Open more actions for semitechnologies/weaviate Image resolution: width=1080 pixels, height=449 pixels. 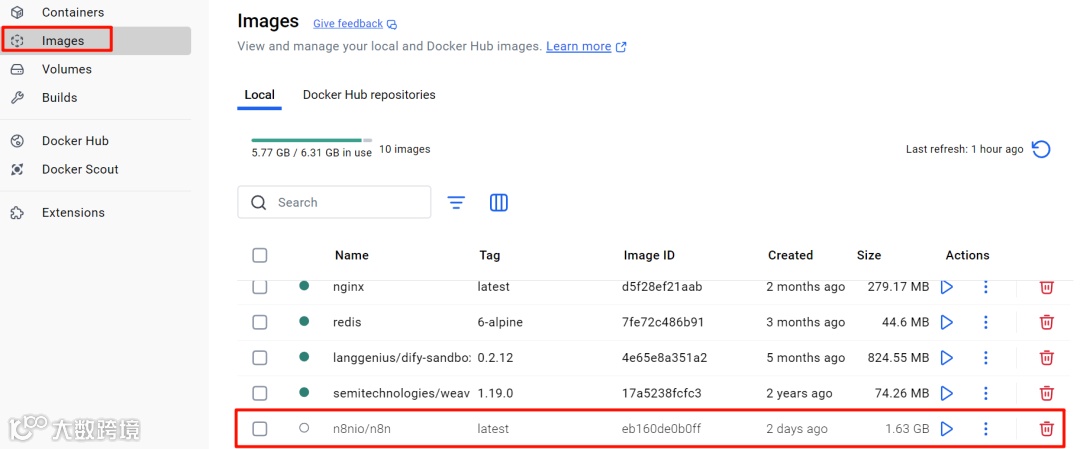click(x=986, y=393)
